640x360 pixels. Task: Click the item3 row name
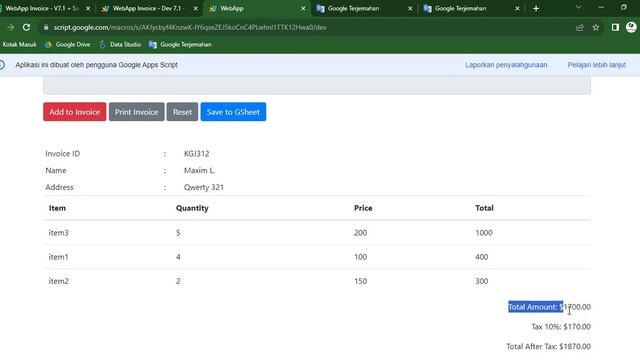coord(58,233)
